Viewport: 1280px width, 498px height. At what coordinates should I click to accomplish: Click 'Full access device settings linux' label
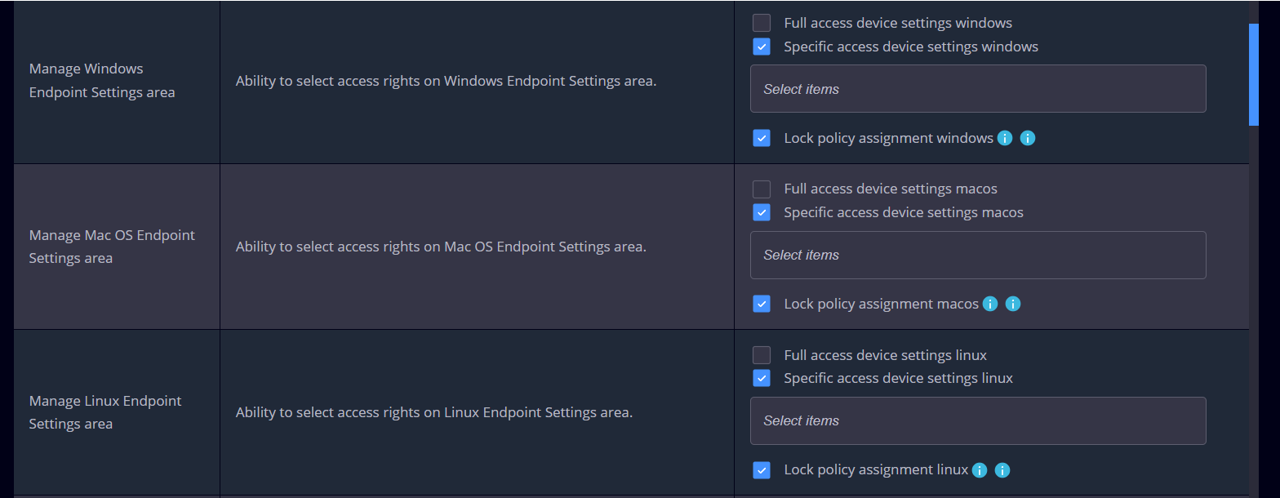click(x=885, y=355)
